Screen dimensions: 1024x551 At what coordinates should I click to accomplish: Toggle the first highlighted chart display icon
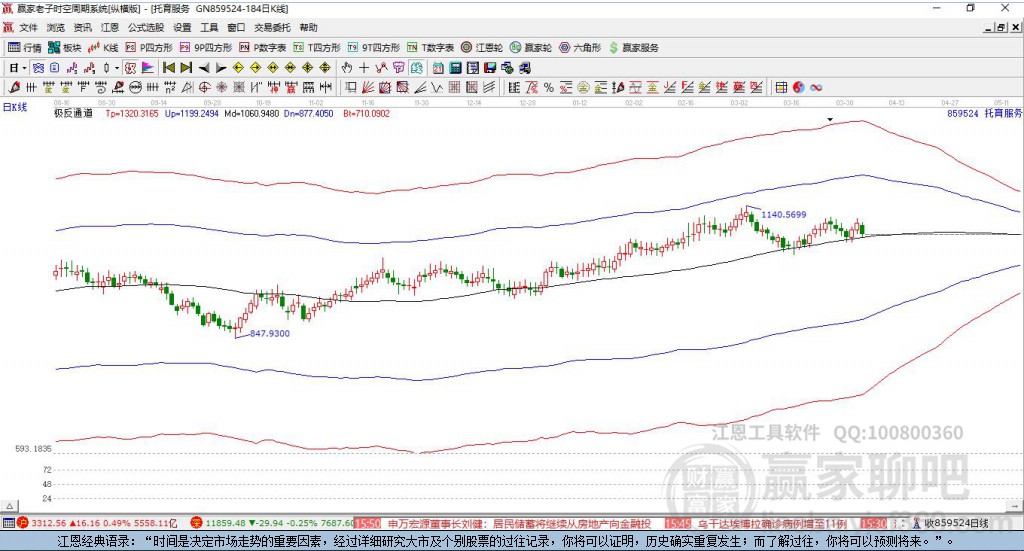[39, 68]
